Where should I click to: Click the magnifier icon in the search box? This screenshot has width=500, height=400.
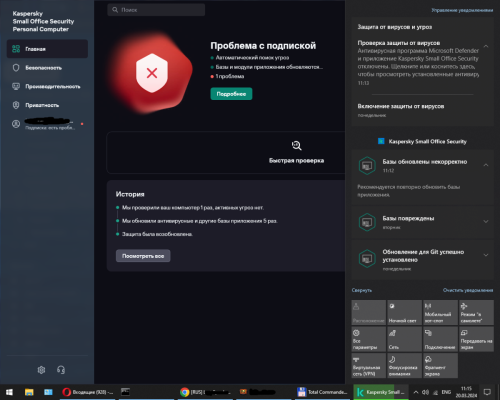[x=115, y=10]
